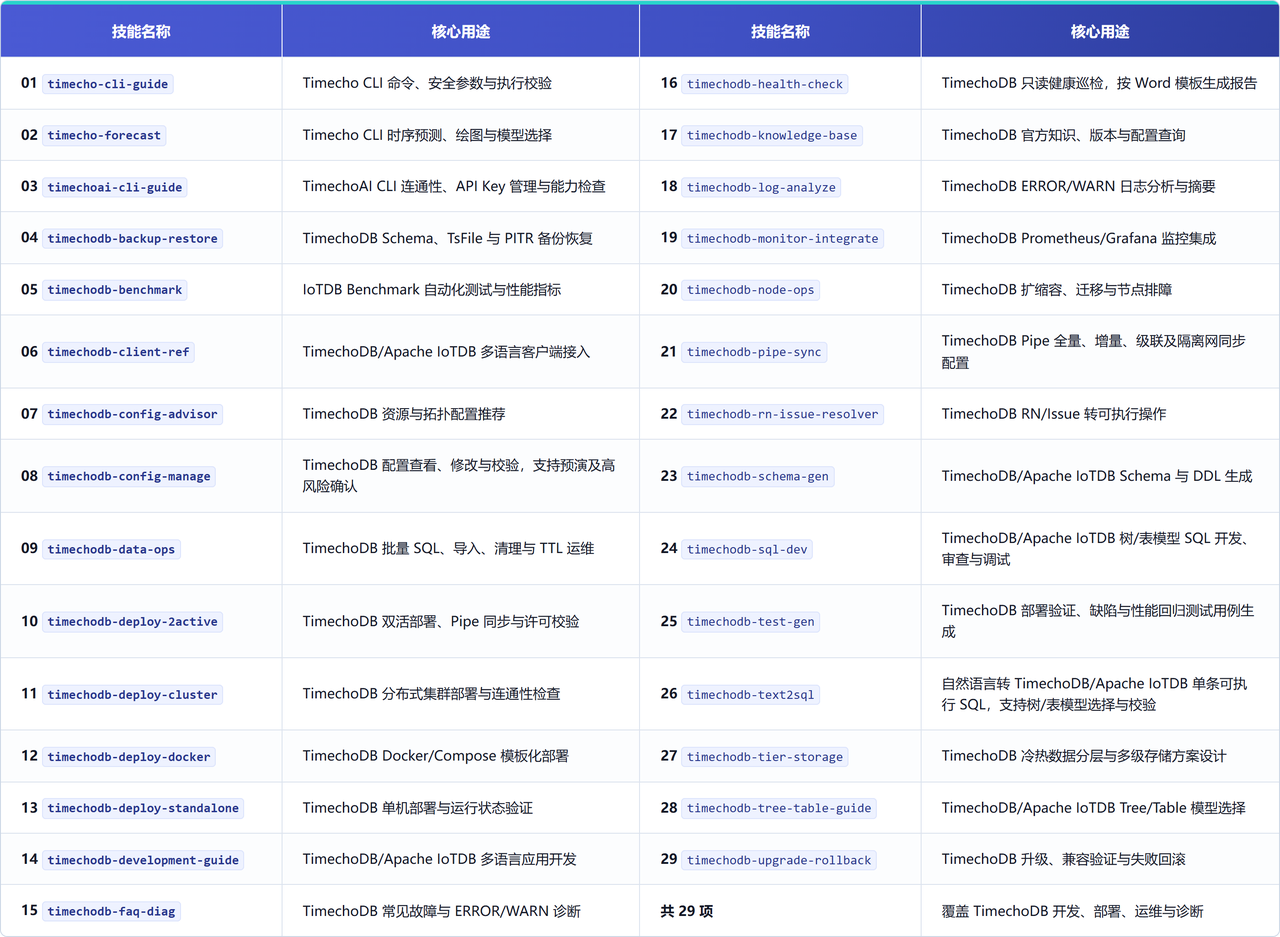
Task: Select the timechodb-log-analyze skill tag
Action: coord(761,187)
